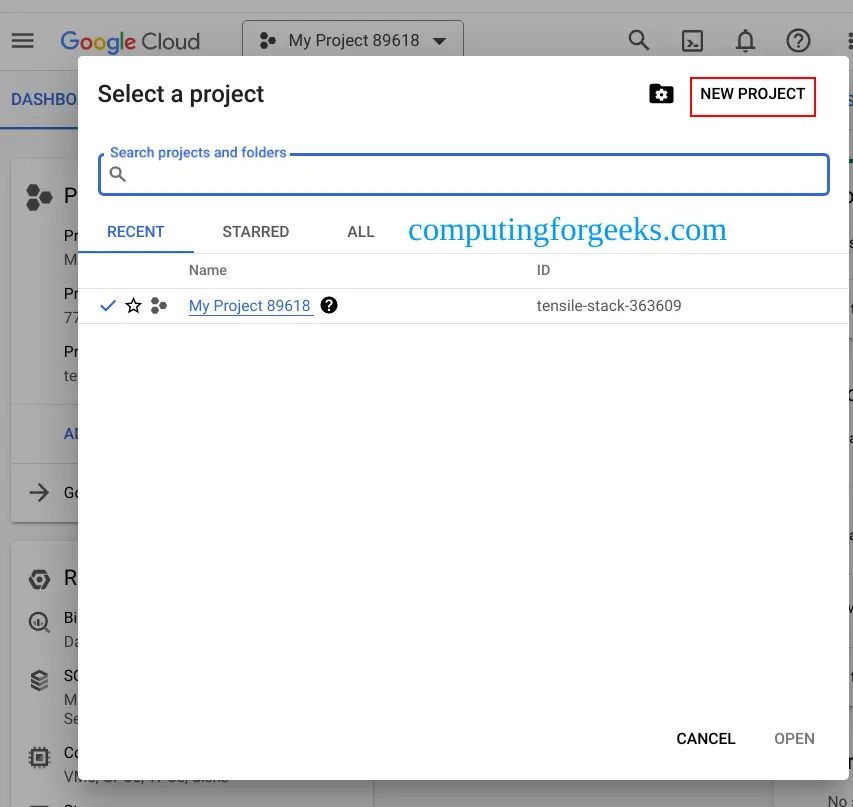Click the project info hexagon icon in background

[39, 197]
